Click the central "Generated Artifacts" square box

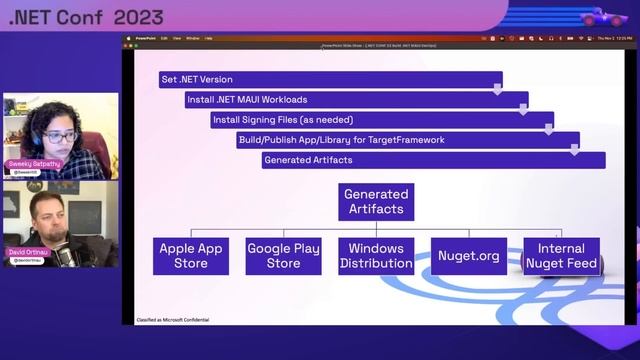pyautogui.click(x=376, y=202)
